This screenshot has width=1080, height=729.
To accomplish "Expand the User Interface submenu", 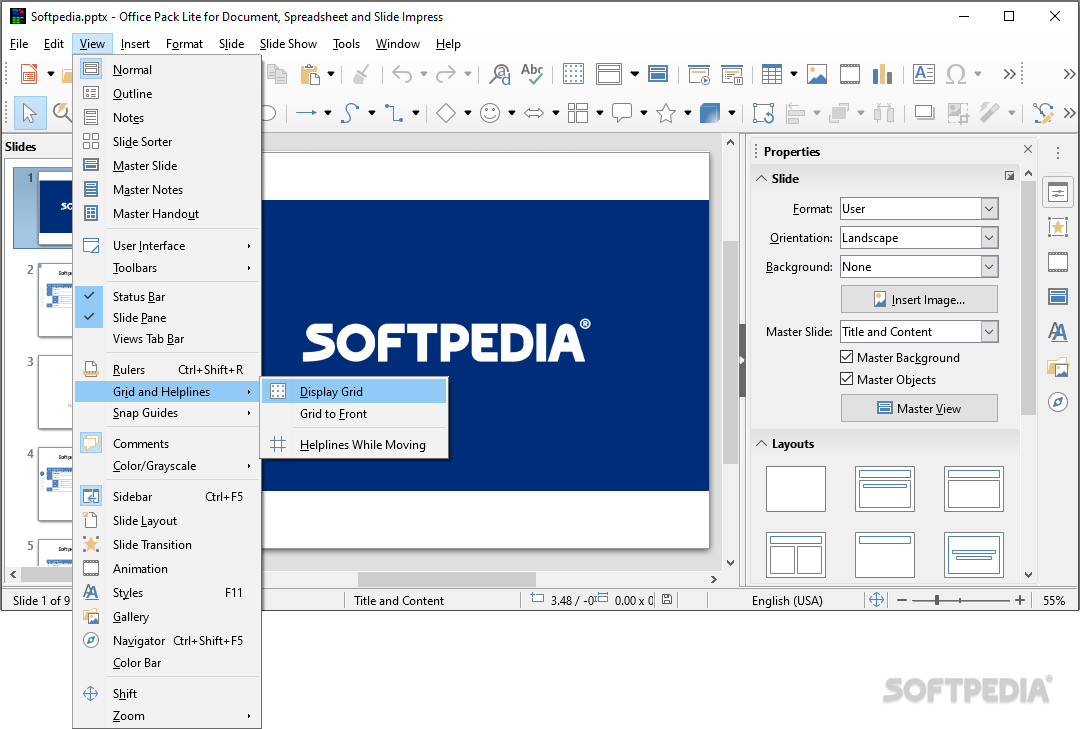I will pyautogui.click(x=167, y=245).
